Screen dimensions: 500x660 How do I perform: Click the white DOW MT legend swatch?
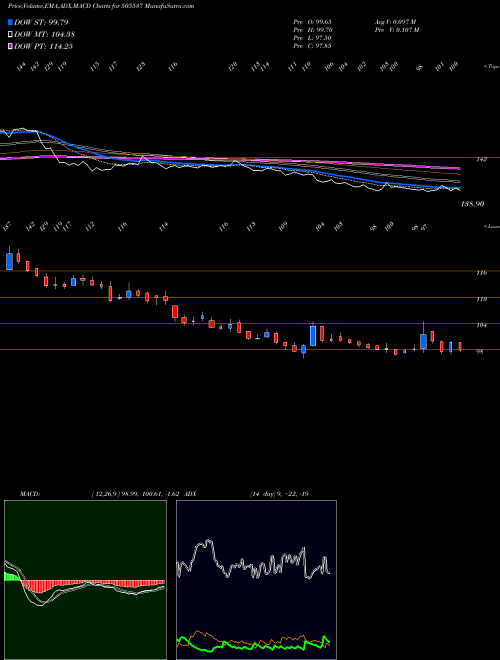click(11, 35)
